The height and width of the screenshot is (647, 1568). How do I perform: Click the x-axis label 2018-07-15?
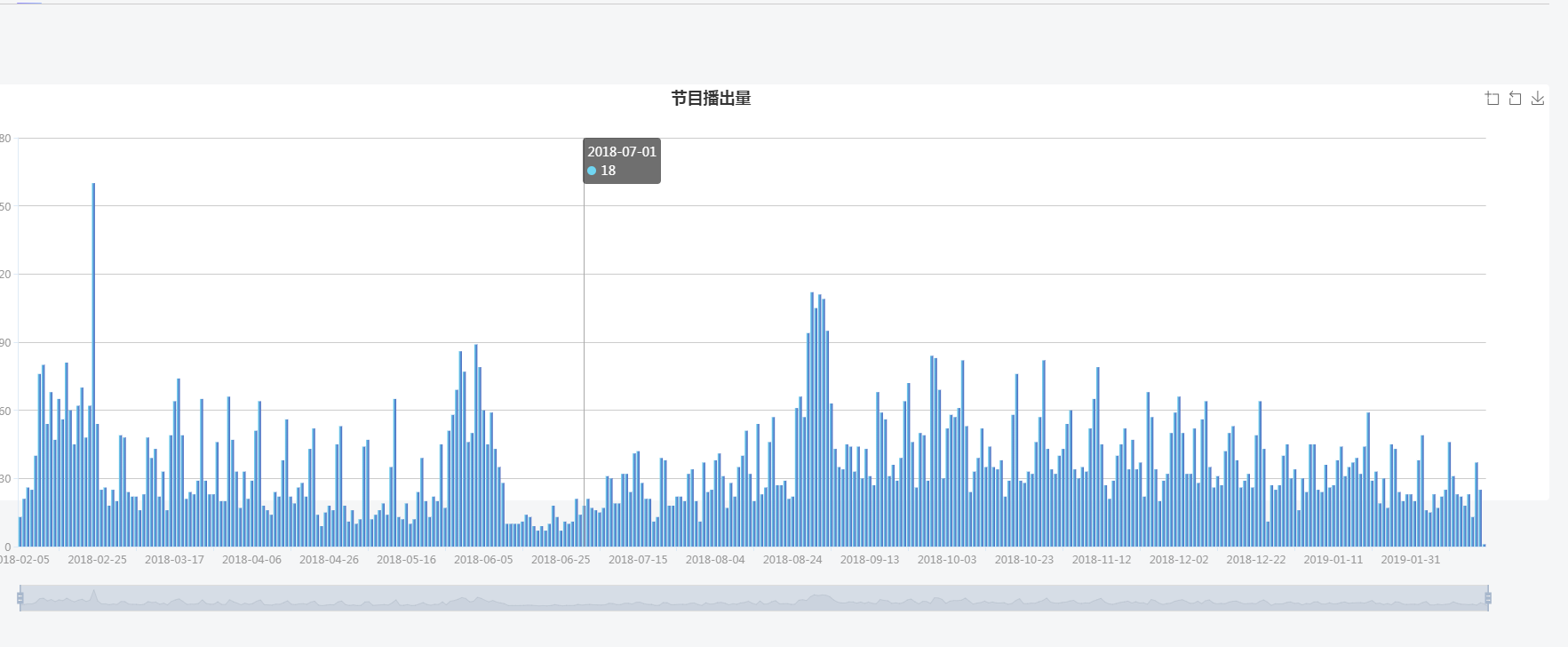click(638, 560)
